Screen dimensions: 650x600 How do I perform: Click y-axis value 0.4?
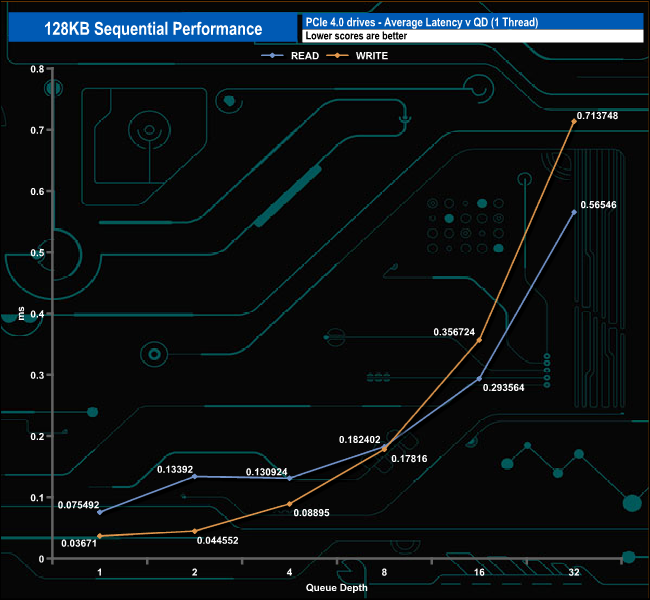click(37, 314)
